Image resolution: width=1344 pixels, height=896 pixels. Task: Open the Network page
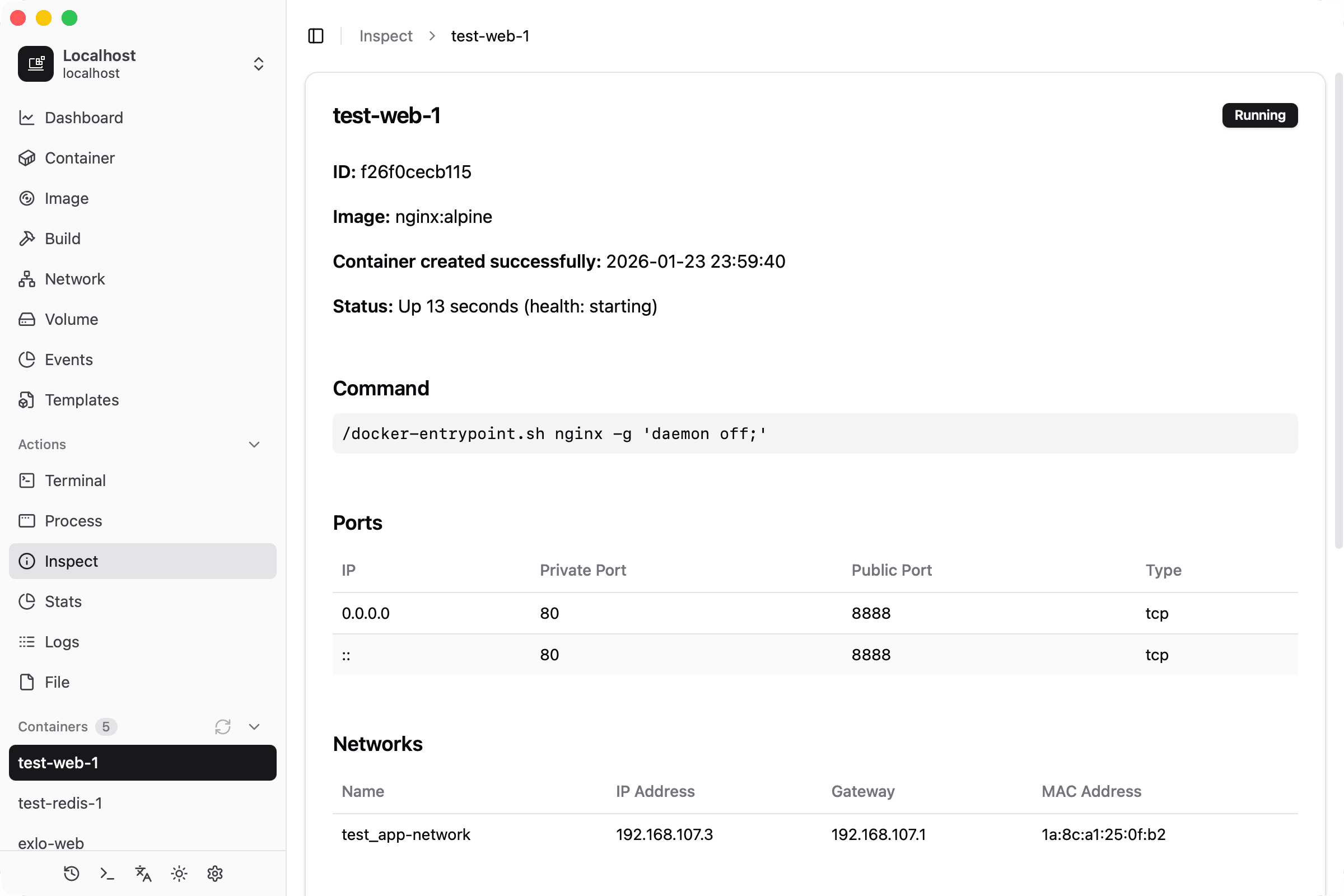click(x=74, y=279)
